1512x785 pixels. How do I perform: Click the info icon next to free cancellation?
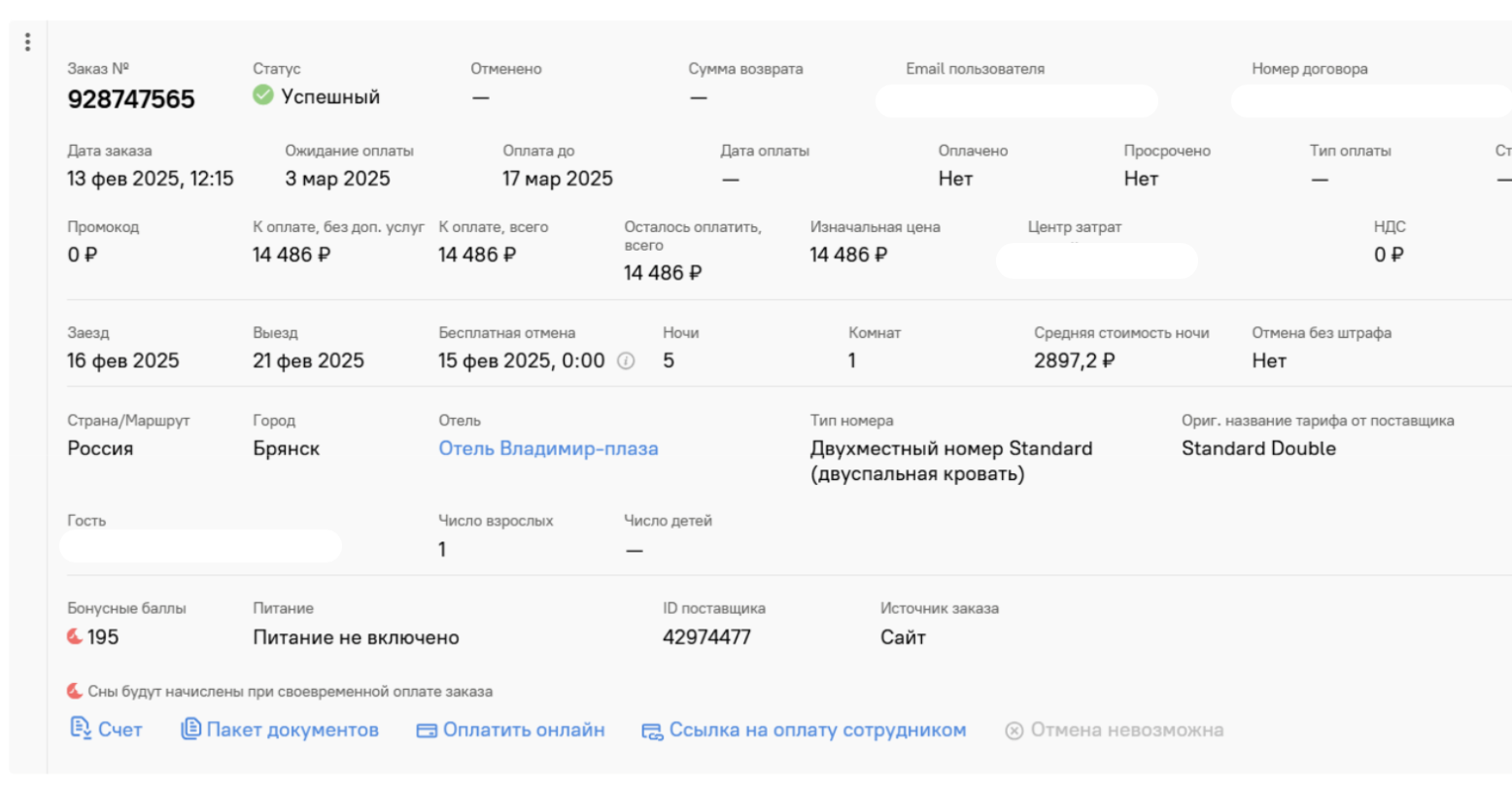(627, 361)
